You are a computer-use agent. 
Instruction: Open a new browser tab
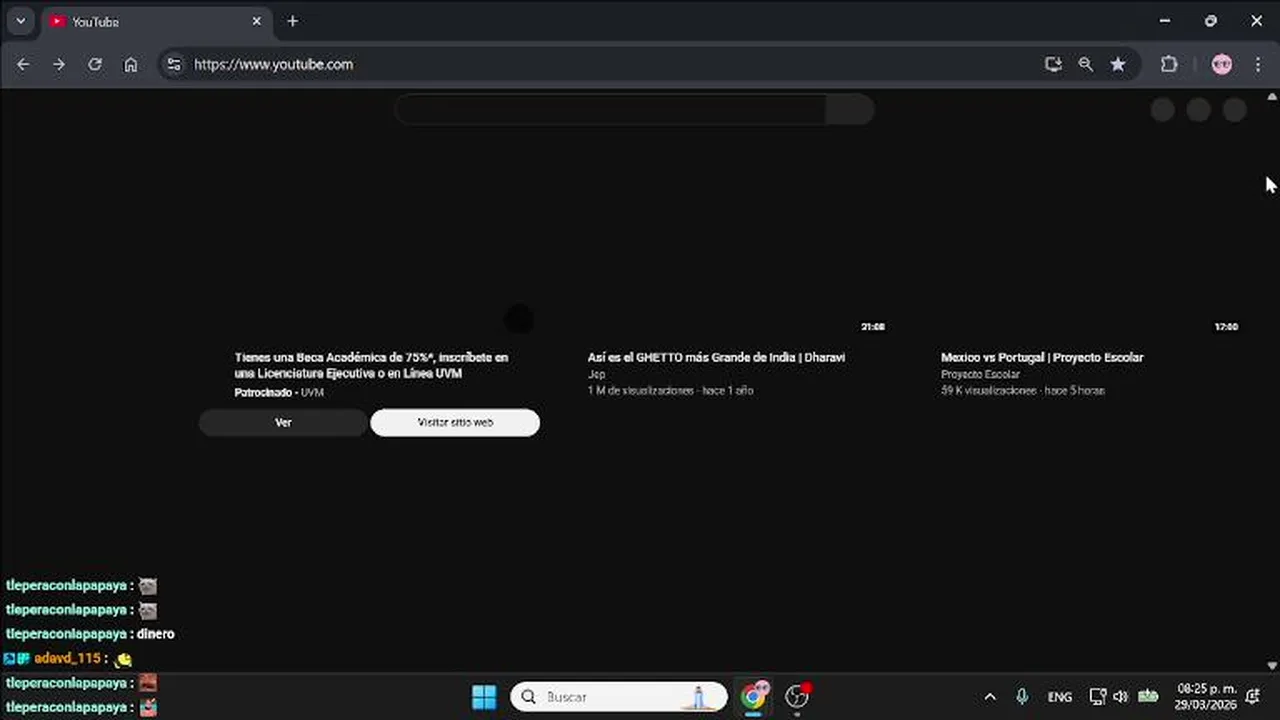(292, 21)
